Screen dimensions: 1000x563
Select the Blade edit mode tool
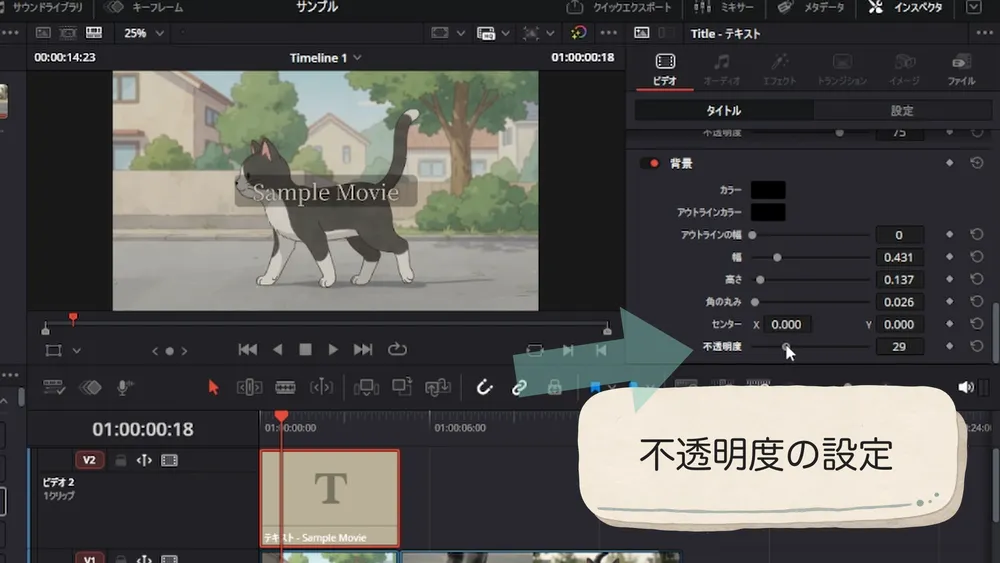coord(285,387)
